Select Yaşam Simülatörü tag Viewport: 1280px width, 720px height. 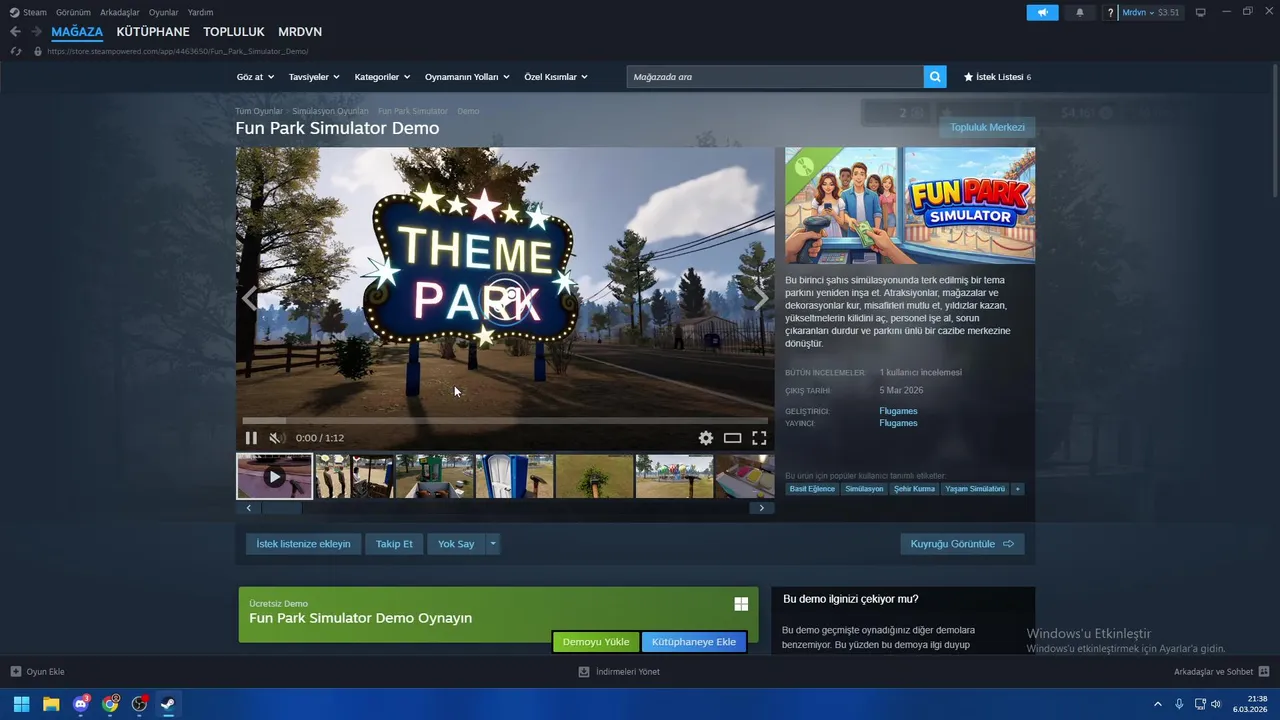(975, 489)
